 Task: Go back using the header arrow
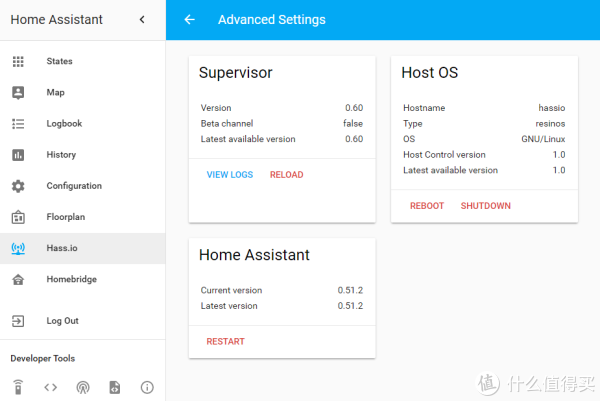[190, 20]
